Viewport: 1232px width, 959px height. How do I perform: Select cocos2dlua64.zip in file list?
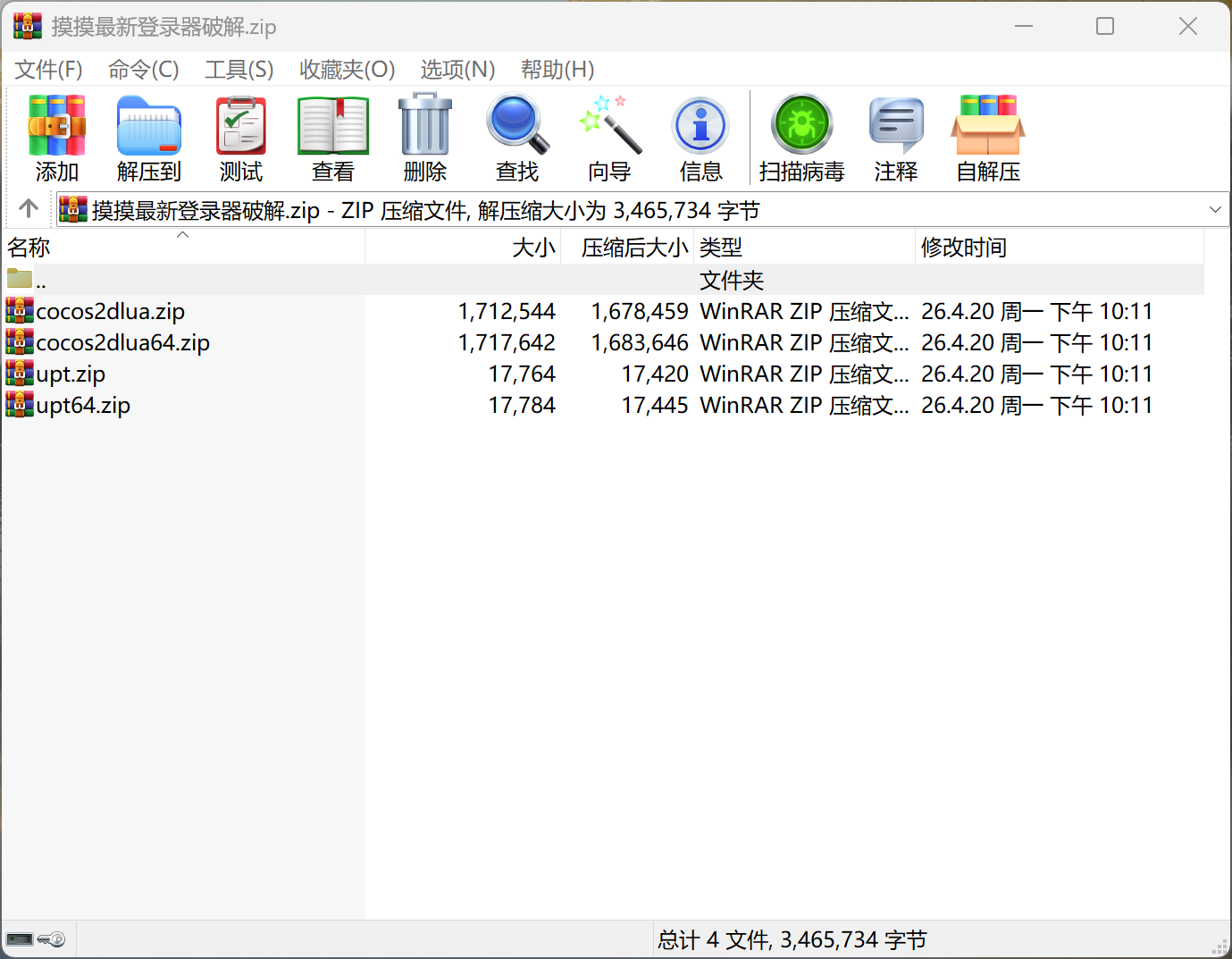(x=122, y=343)
